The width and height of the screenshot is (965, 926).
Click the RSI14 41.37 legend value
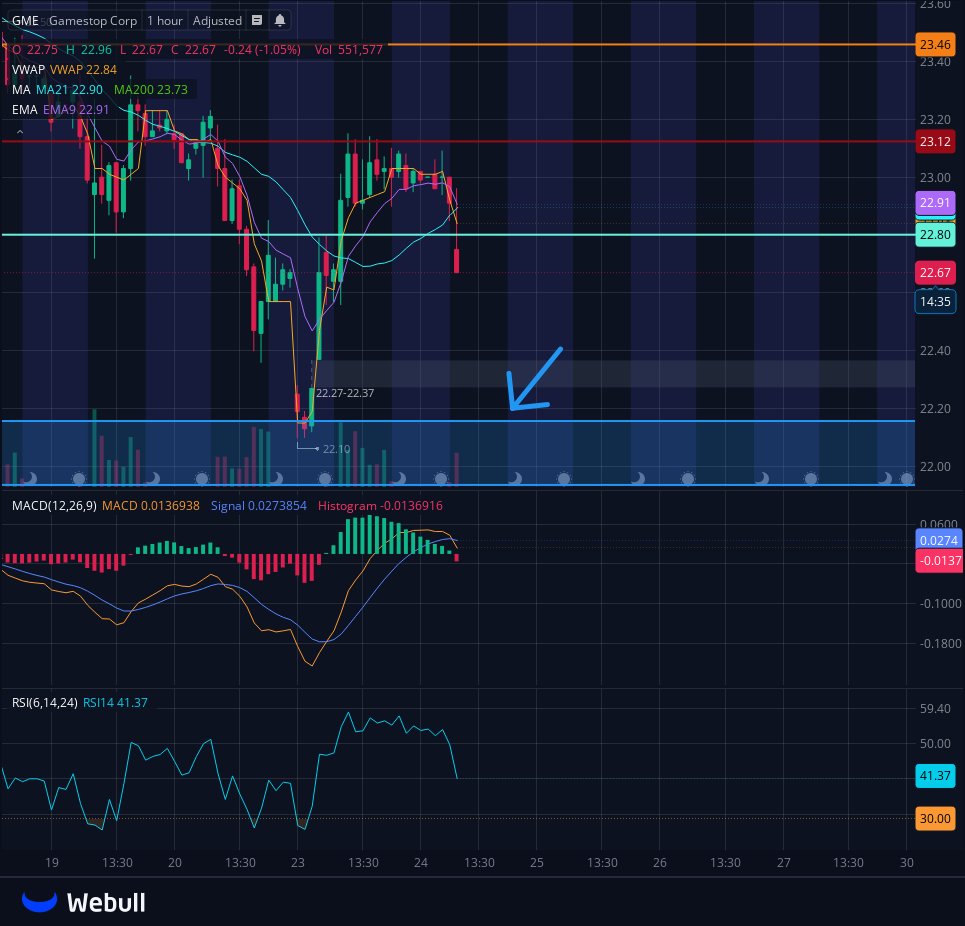pos(115,703)
